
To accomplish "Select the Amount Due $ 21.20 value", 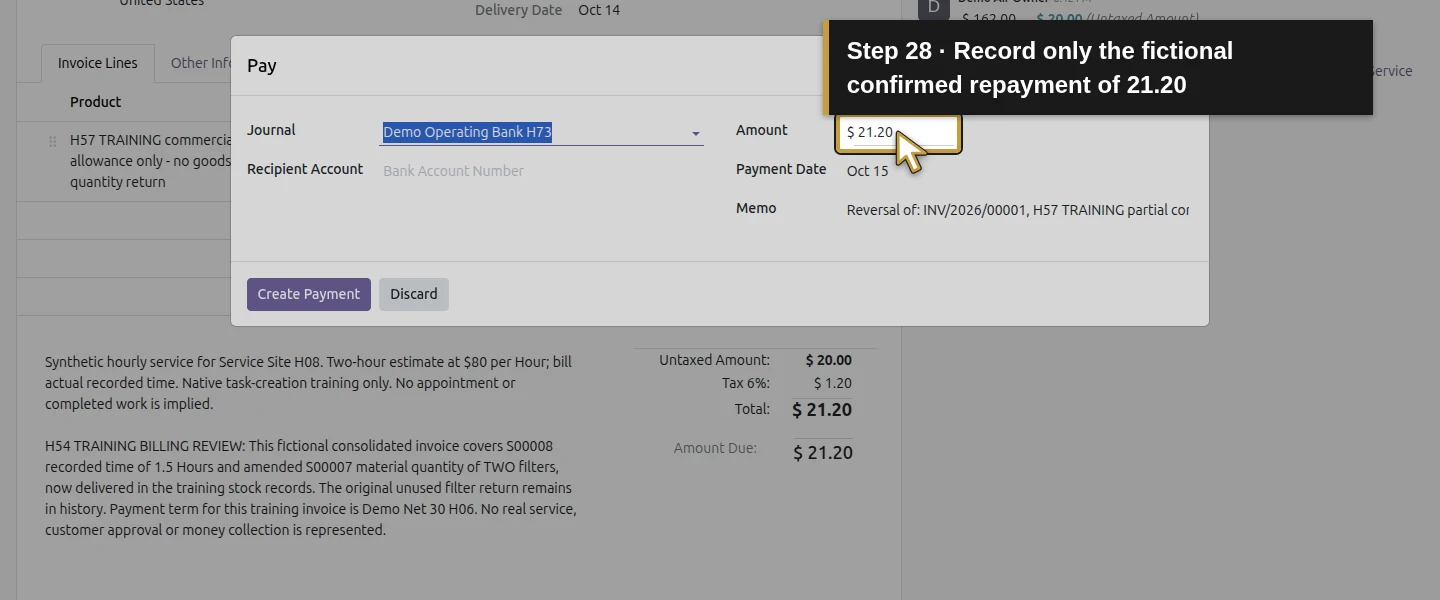I will tap(823, 453).
